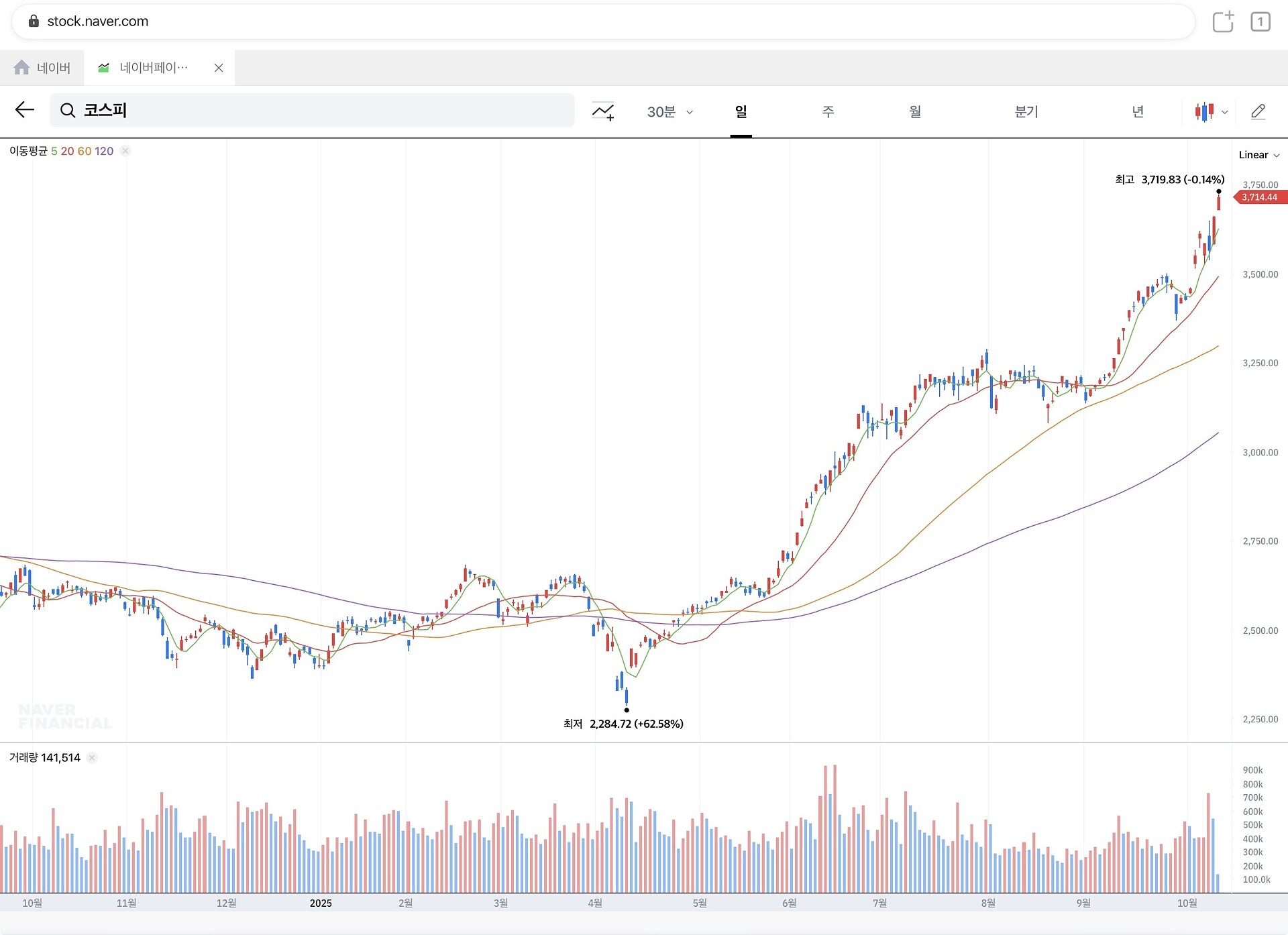Image resolution: width=1288 pixels, height=935 pixels.
Task: Switch to the 주 weekly tab
Action: [828, 111]
